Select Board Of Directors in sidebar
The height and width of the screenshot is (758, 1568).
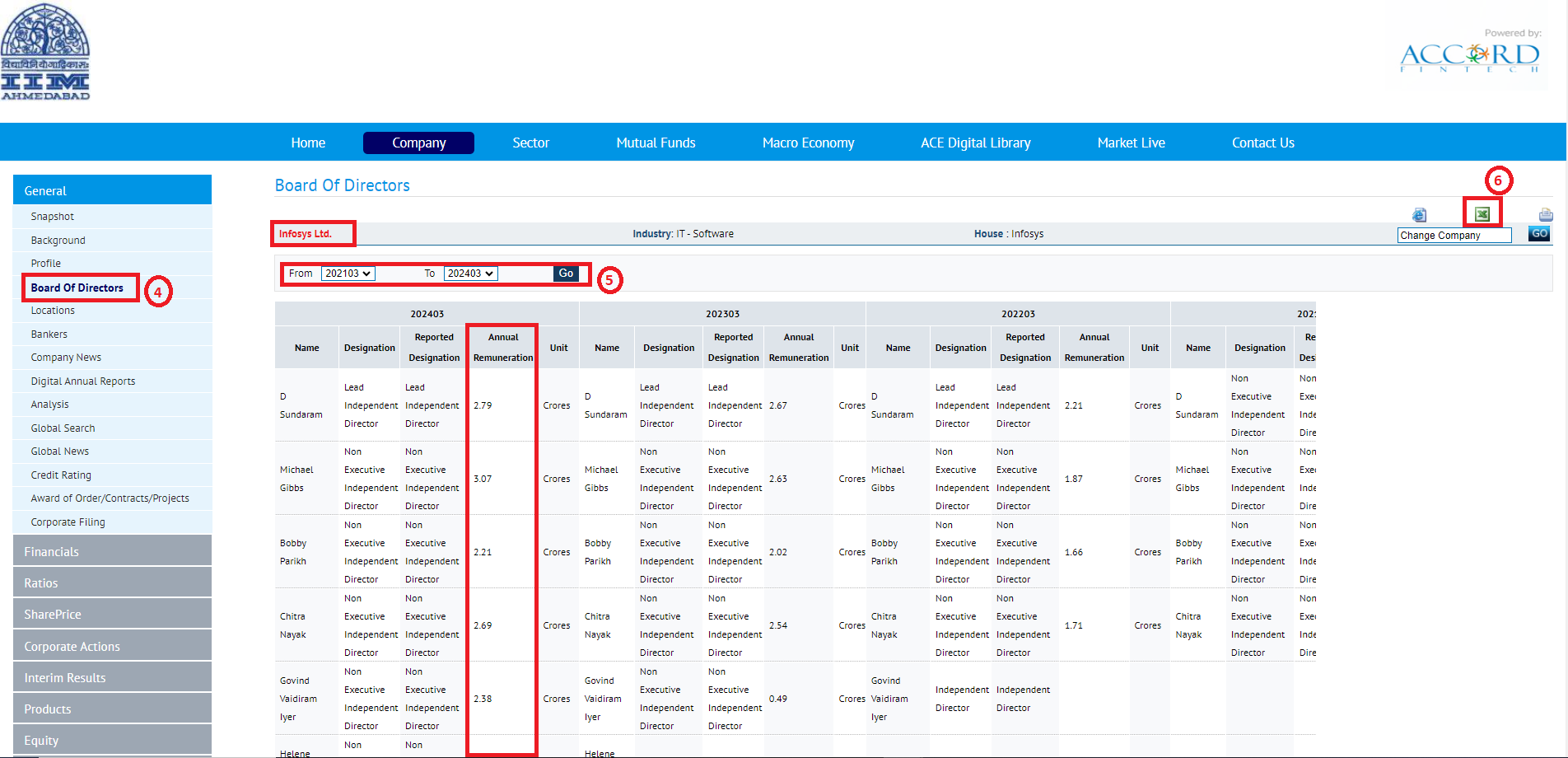(x=77, y=288)
